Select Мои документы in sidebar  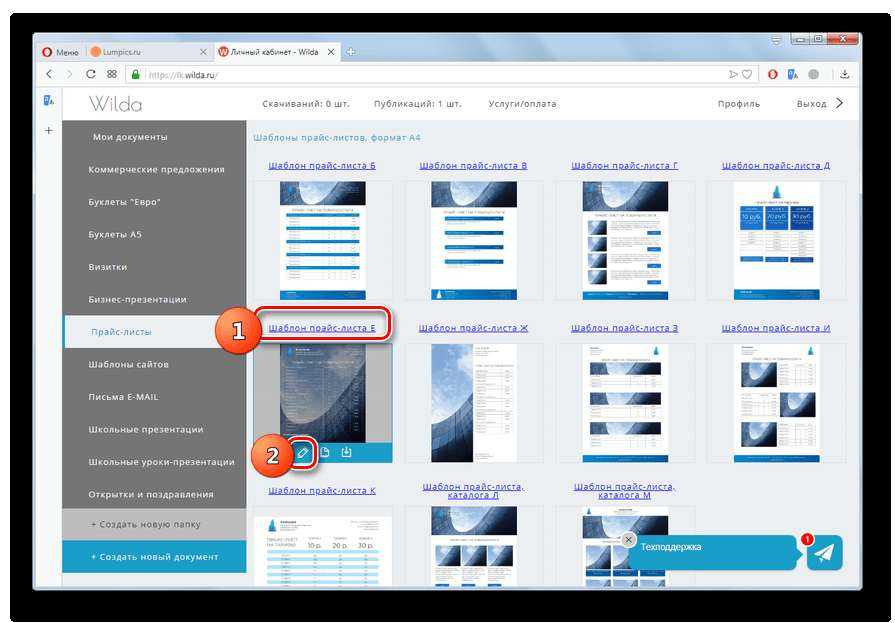pyautogui.click(x=155, y=137)
